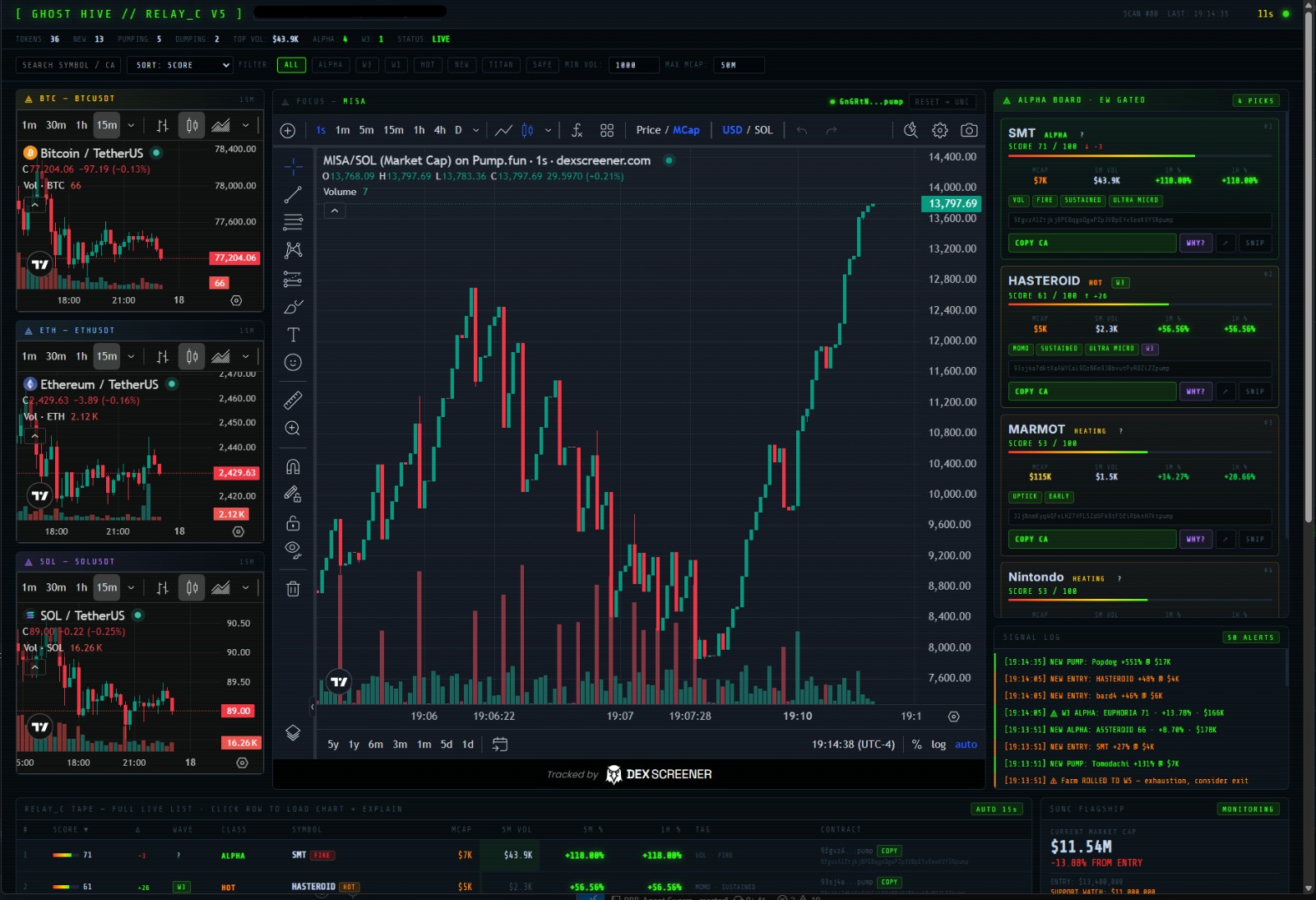Open the go-to-date calendar icon

coord(499,745)
